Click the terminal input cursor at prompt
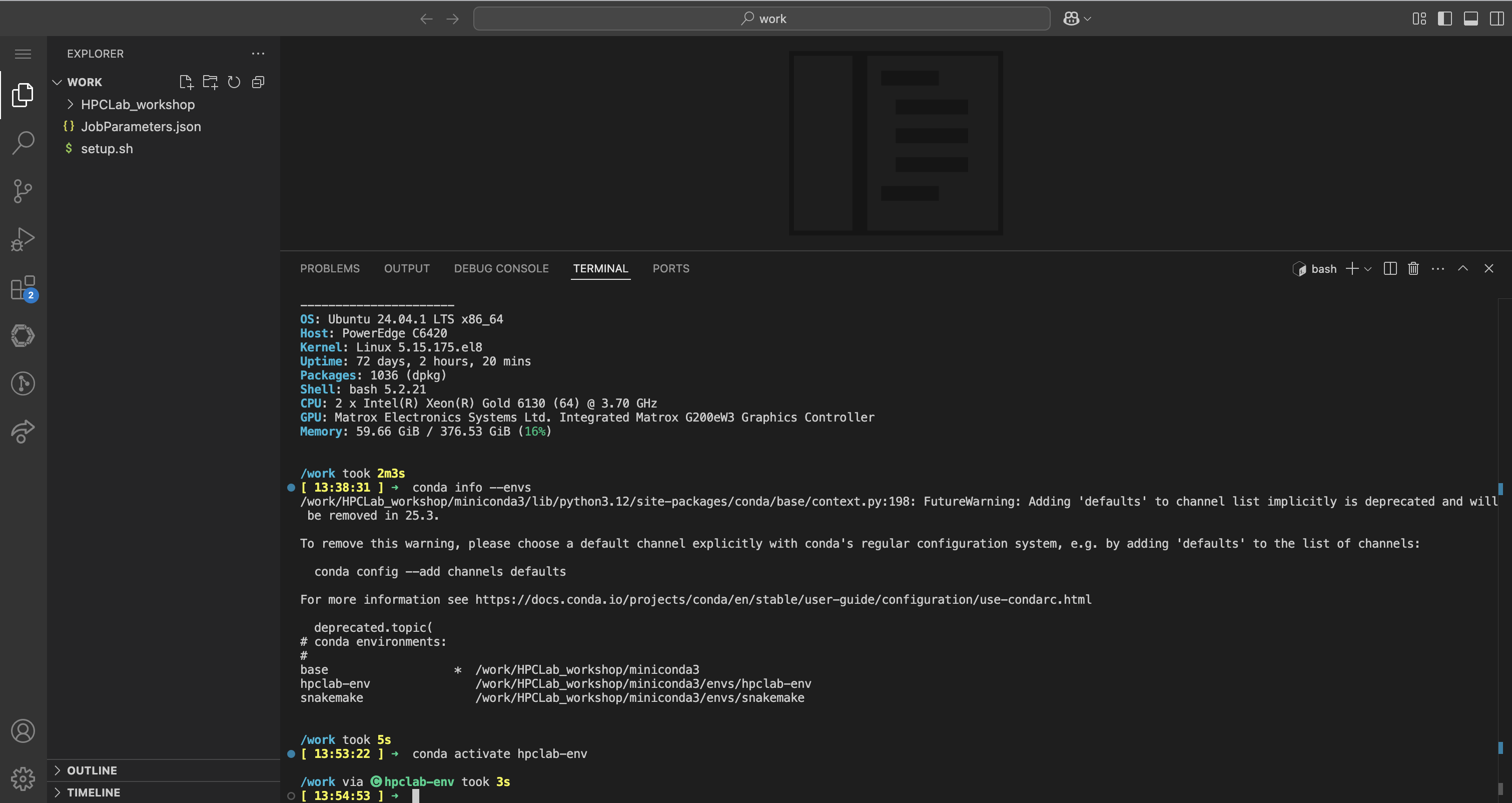Viewport: 1512px width, 803px height. click(x=416, y=796)
